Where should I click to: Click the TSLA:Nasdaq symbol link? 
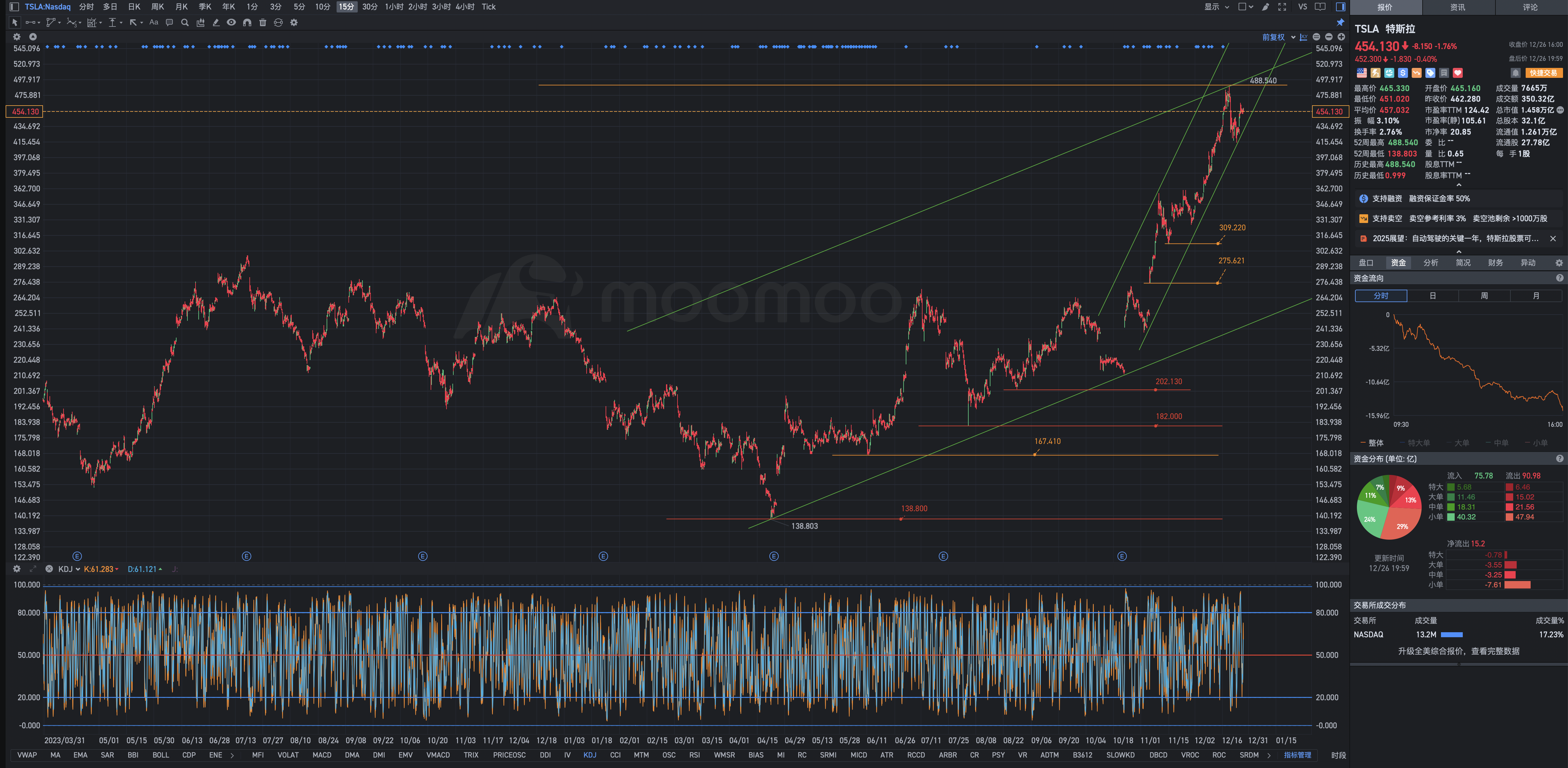(x=47, y=7)
